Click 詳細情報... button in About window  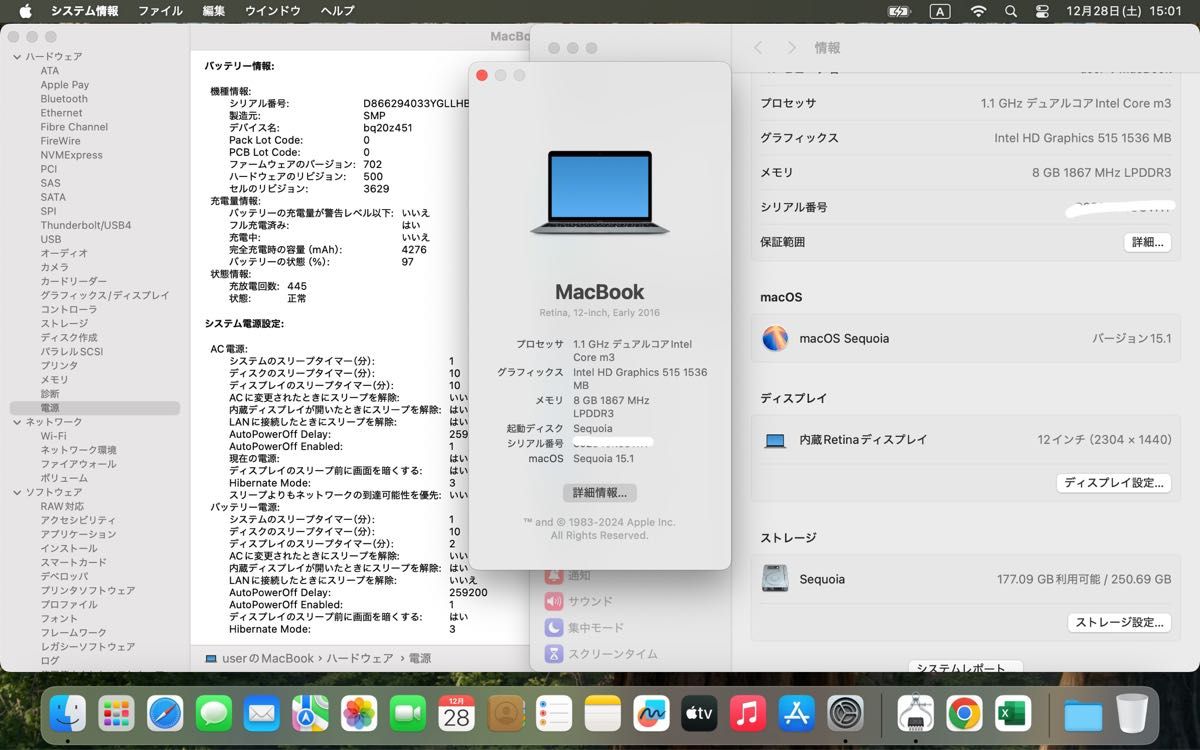tap(600, 493)
